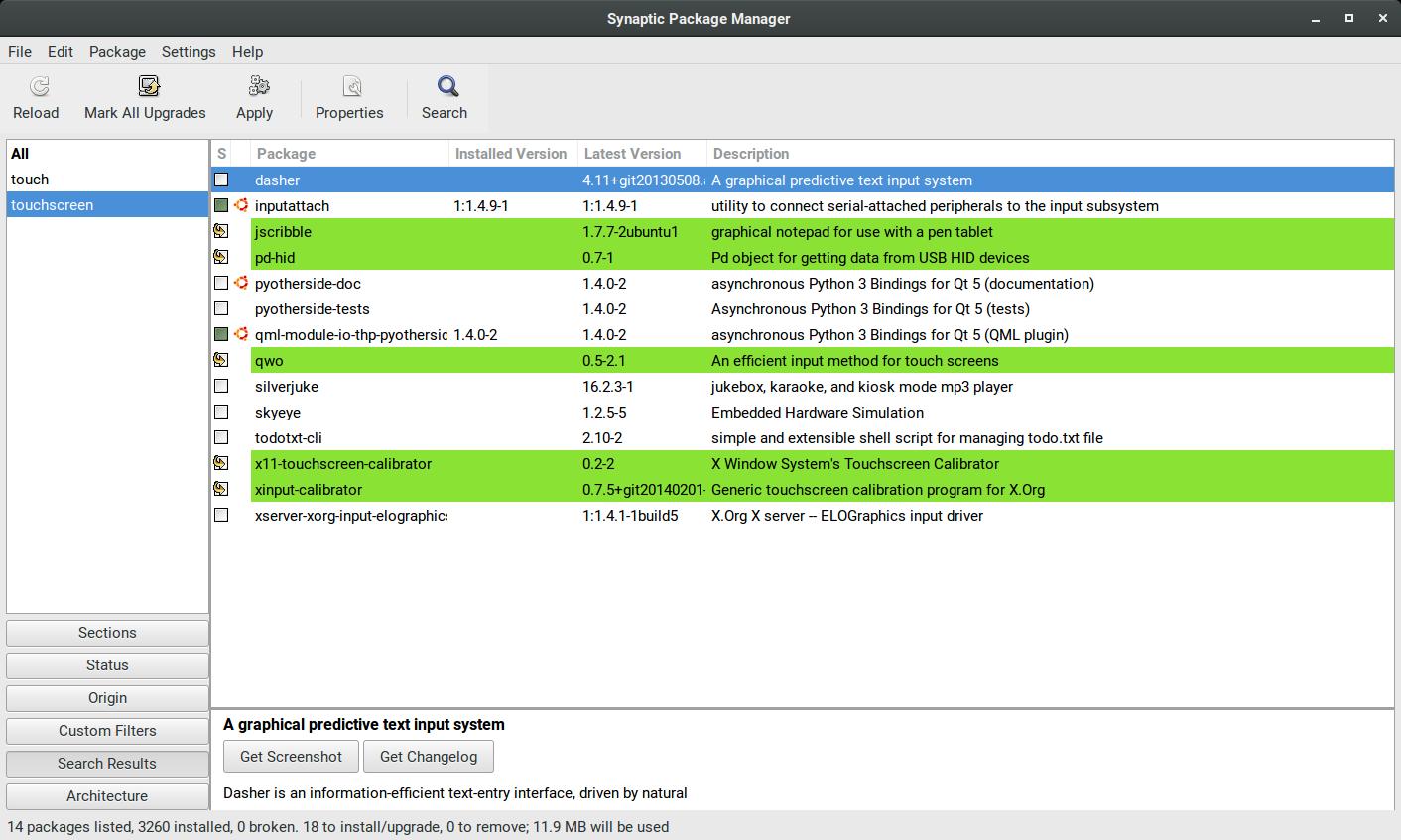Open the Edit menu
Viewport: 1401px width, 840px height.
tap(61, 52)
